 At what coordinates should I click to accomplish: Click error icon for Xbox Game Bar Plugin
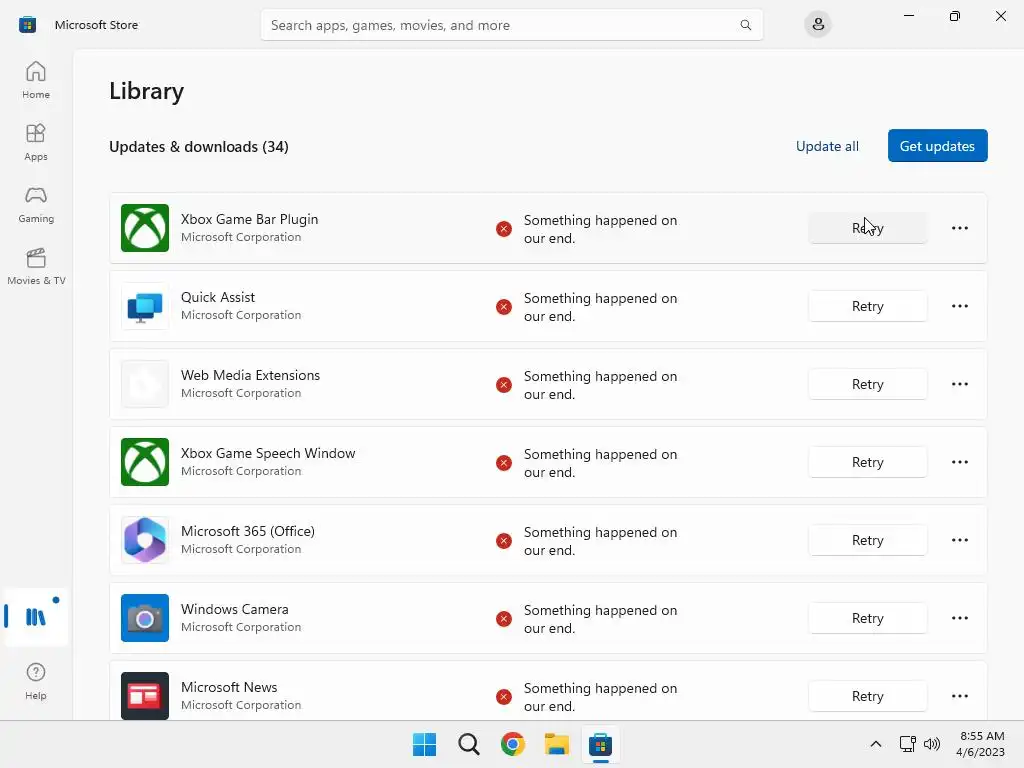point(504,229)
